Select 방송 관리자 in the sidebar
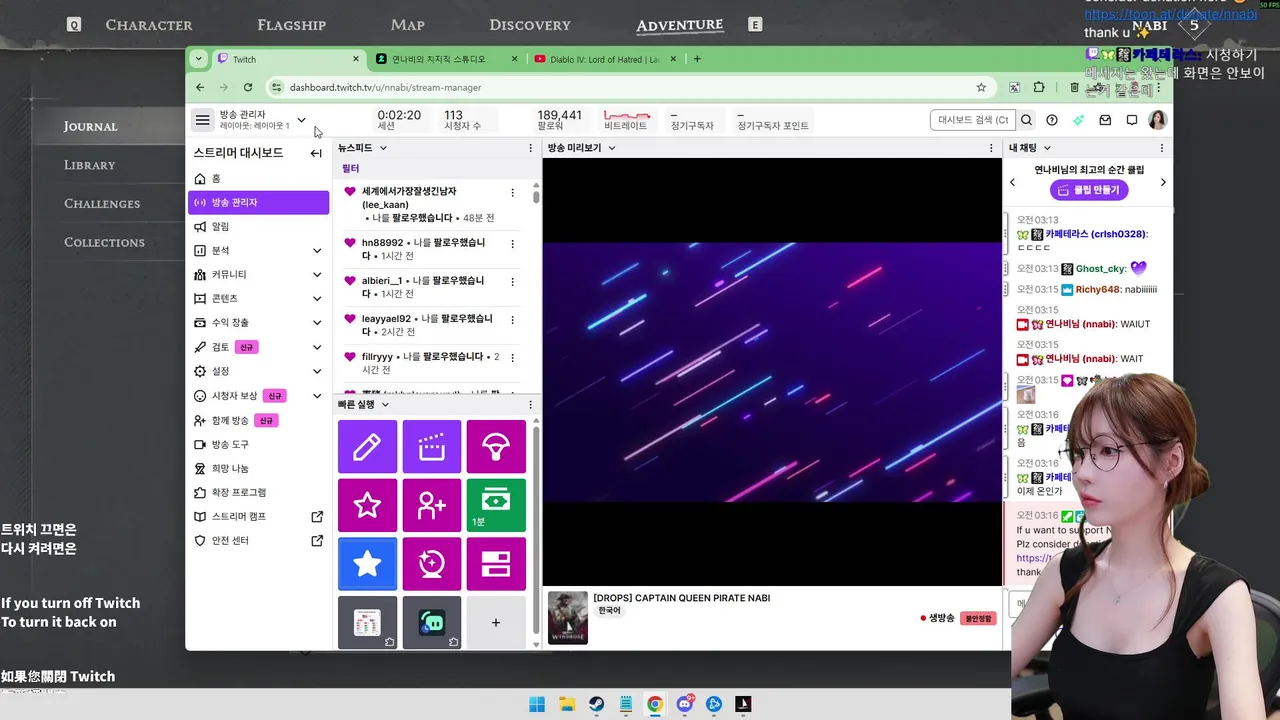This screenshot has height=720, width=1280. tap(258, 202)
